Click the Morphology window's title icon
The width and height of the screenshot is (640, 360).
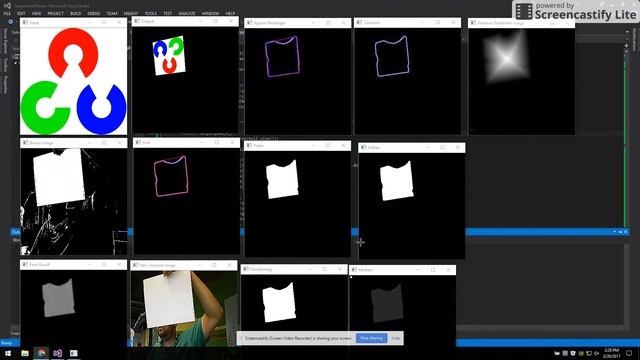pyautogui.click(x=246, y=269)
